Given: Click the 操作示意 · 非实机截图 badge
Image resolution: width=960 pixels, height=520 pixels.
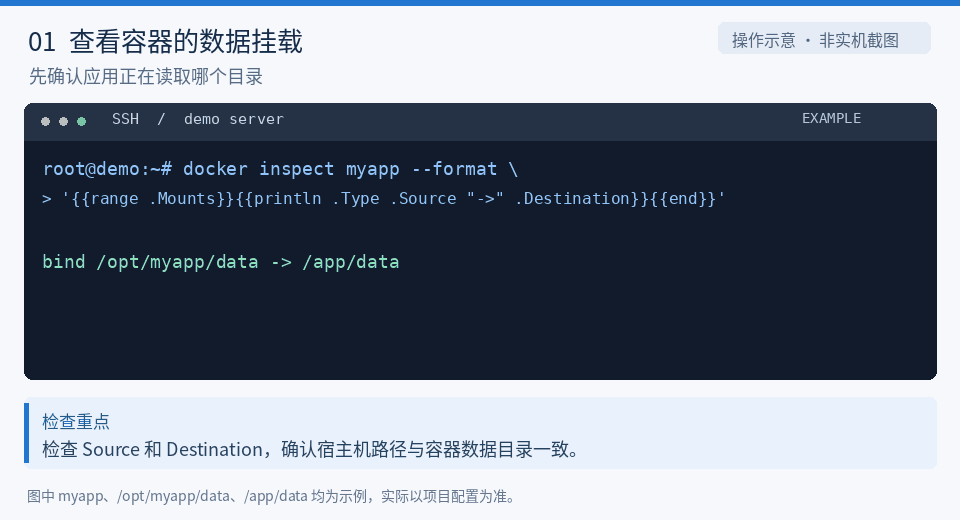Looking at the screenshot, I should click(x=824, y=39).
